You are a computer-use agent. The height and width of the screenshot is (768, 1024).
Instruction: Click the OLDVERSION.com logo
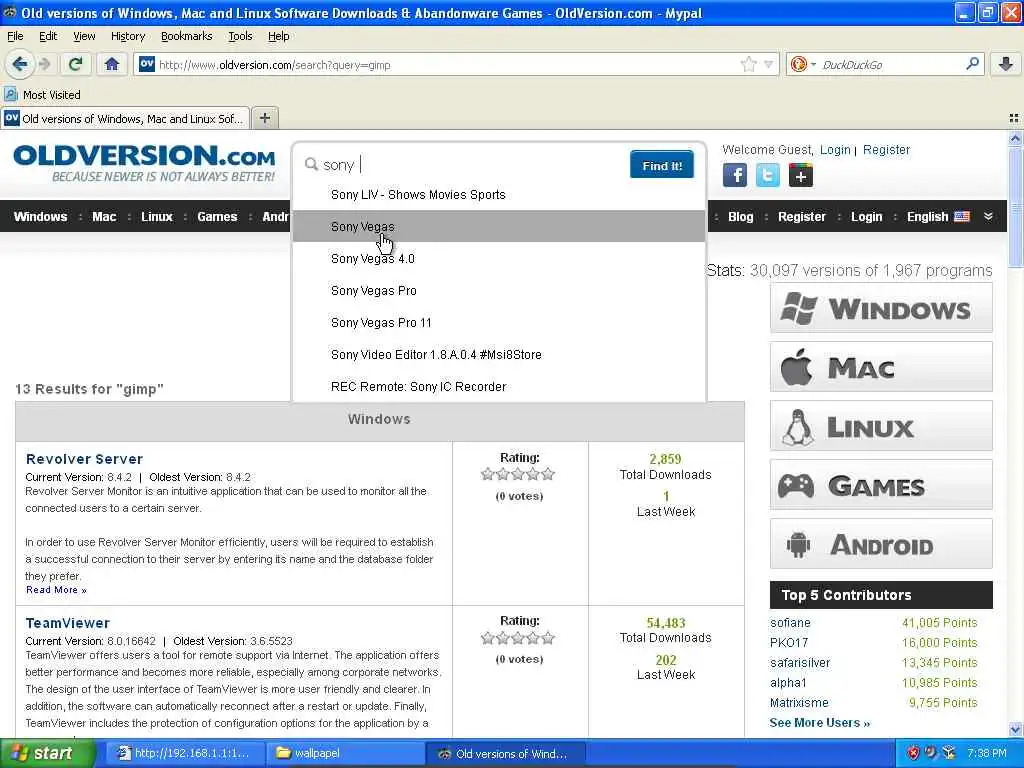click(144, 163)
